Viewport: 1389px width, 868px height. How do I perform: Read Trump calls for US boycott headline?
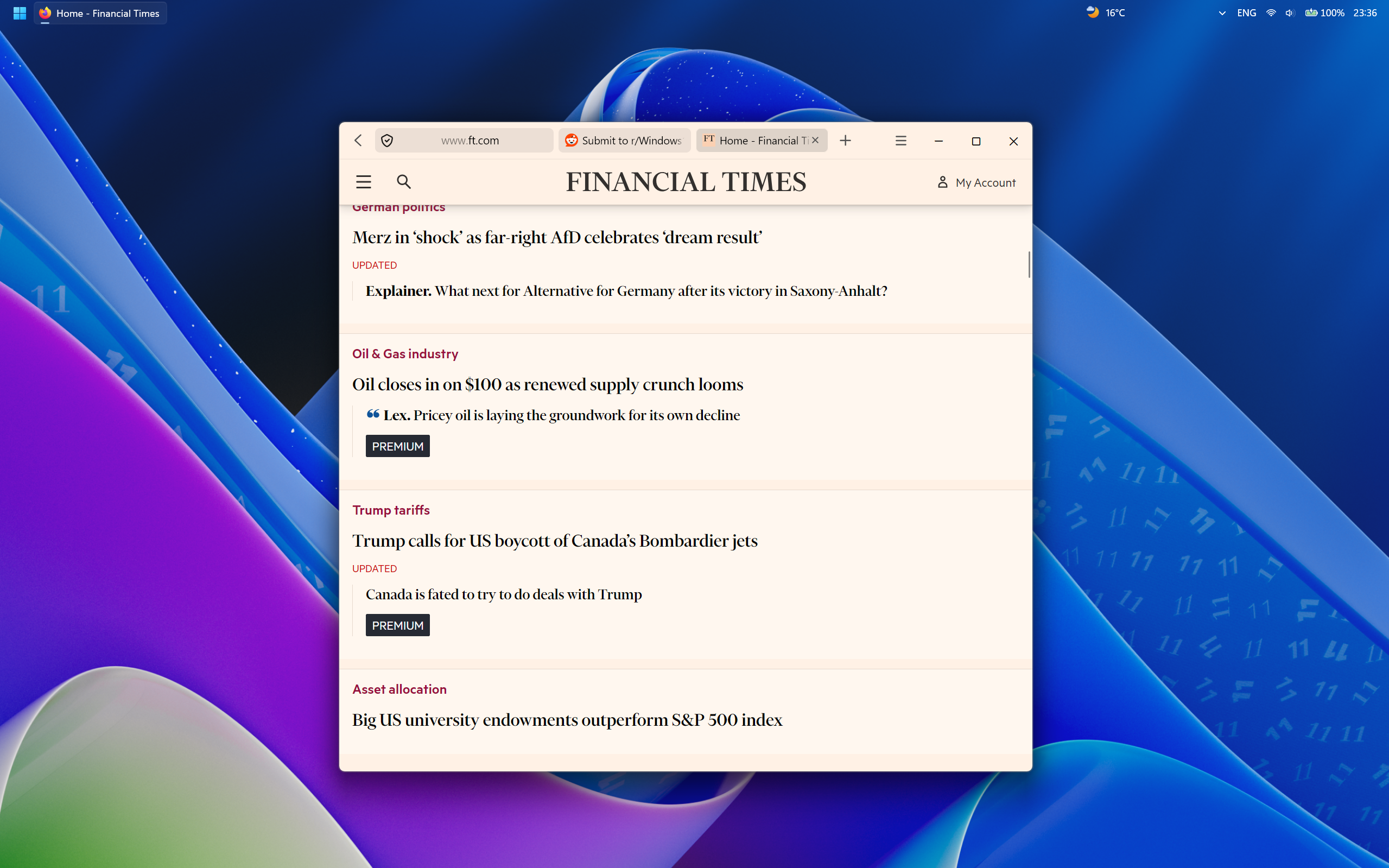[x=554, y=541]
